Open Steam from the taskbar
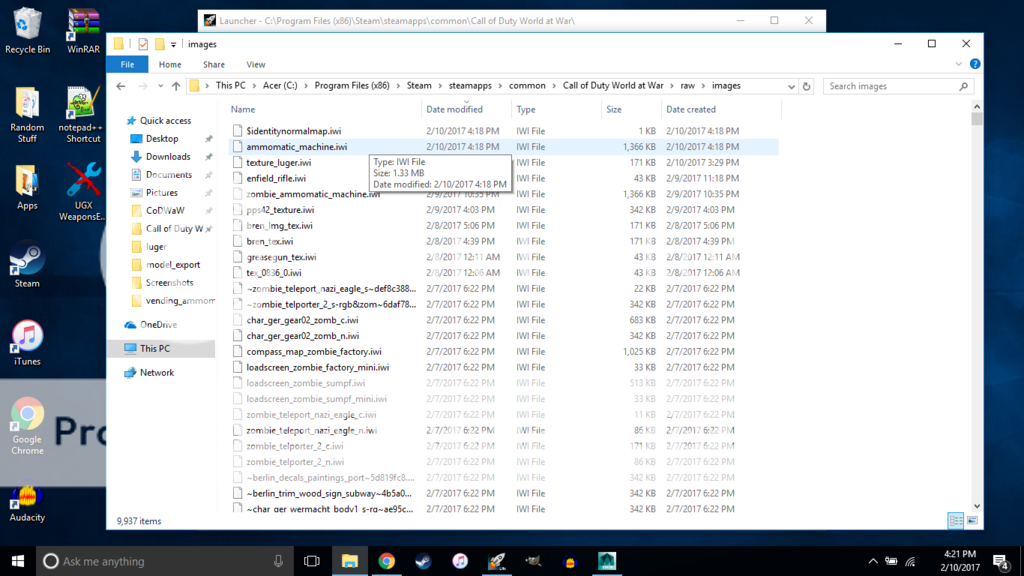Screen dimensions: 1024x576 pyautogui.click(x=423, y=561)
